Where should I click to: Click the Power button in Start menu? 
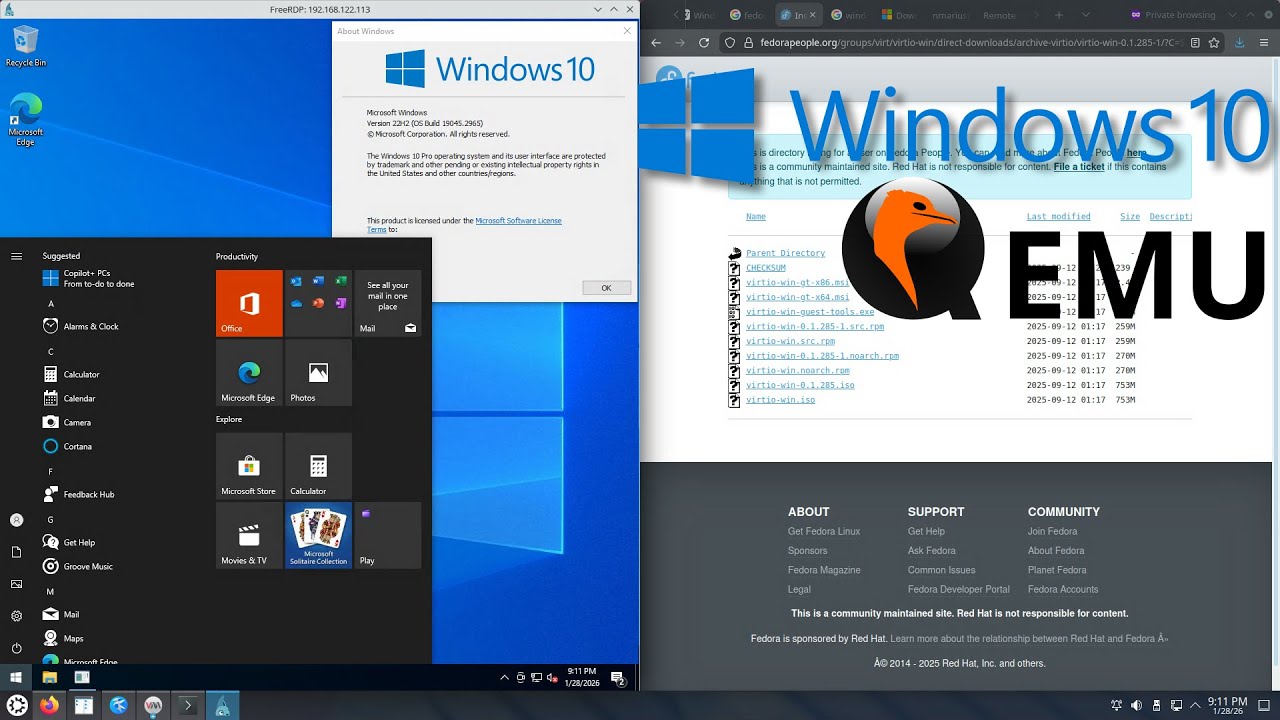pos(16,648)
